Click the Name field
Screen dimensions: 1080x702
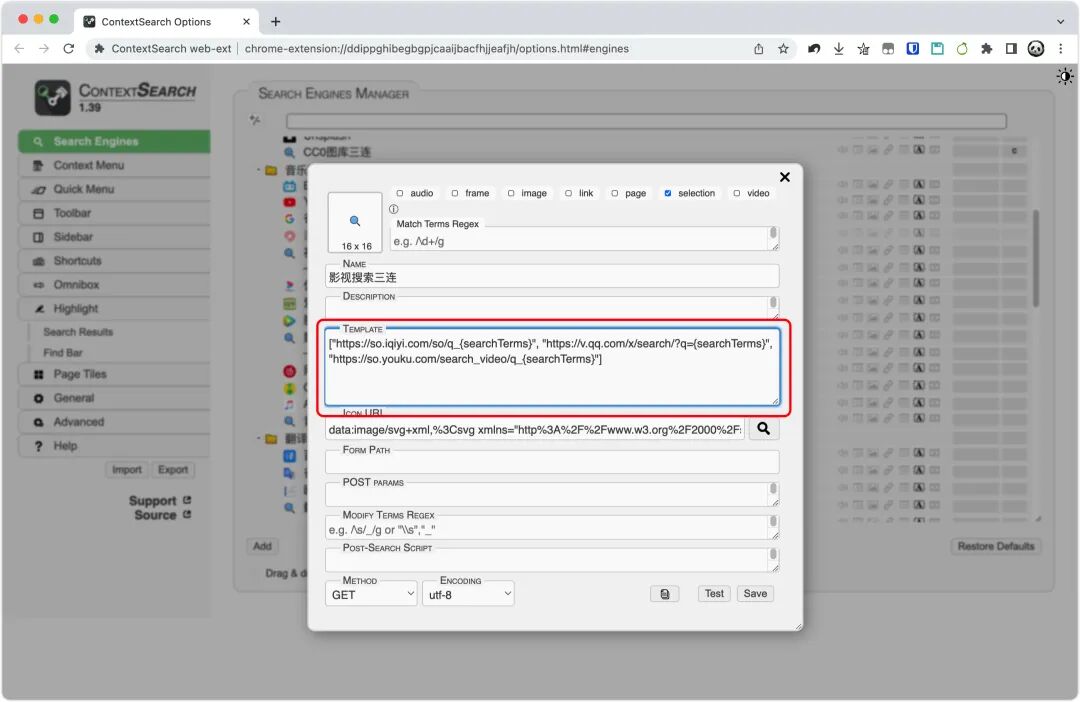click(552, 277)
